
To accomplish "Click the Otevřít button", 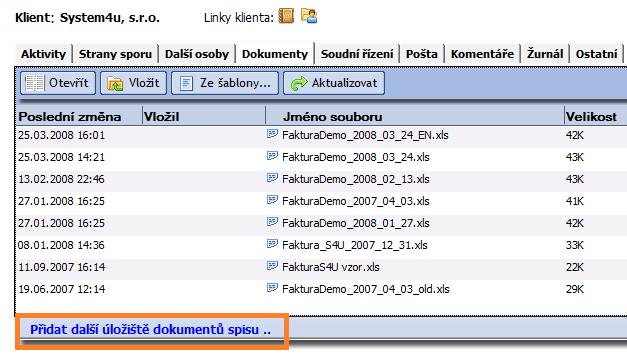I will pos(58,83).
